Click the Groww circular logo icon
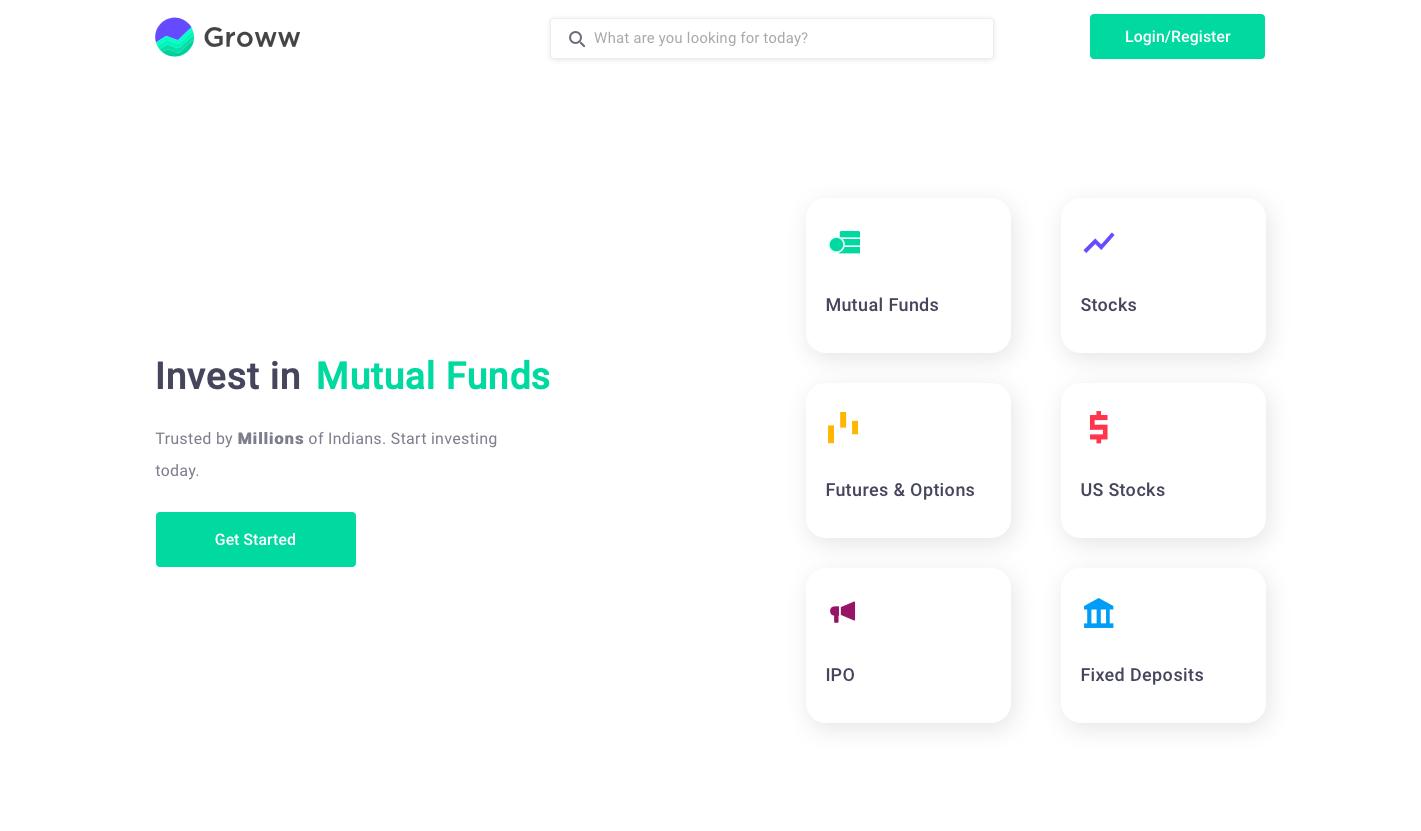Viewport: 1421px width, 831px height. click(x=174, y=37)
